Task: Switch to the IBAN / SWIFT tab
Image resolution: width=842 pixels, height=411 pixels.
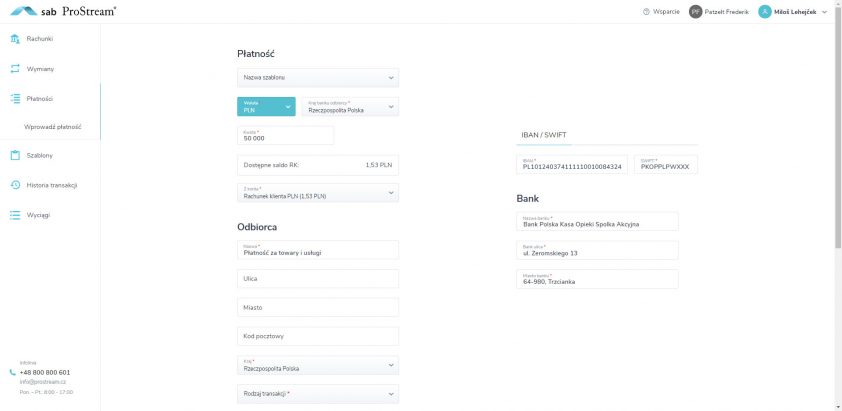Action: click(544, 134)
